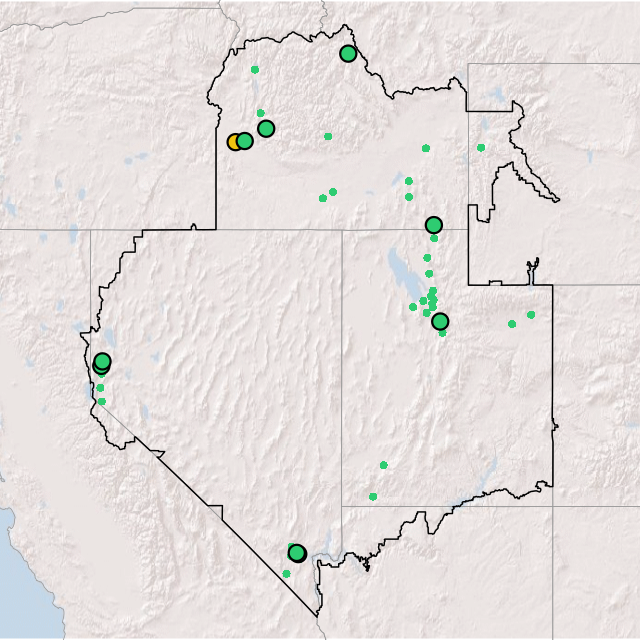The image size is (640, 640).
Task: Click the northernmost small green dot
Action: click(255, 69)
